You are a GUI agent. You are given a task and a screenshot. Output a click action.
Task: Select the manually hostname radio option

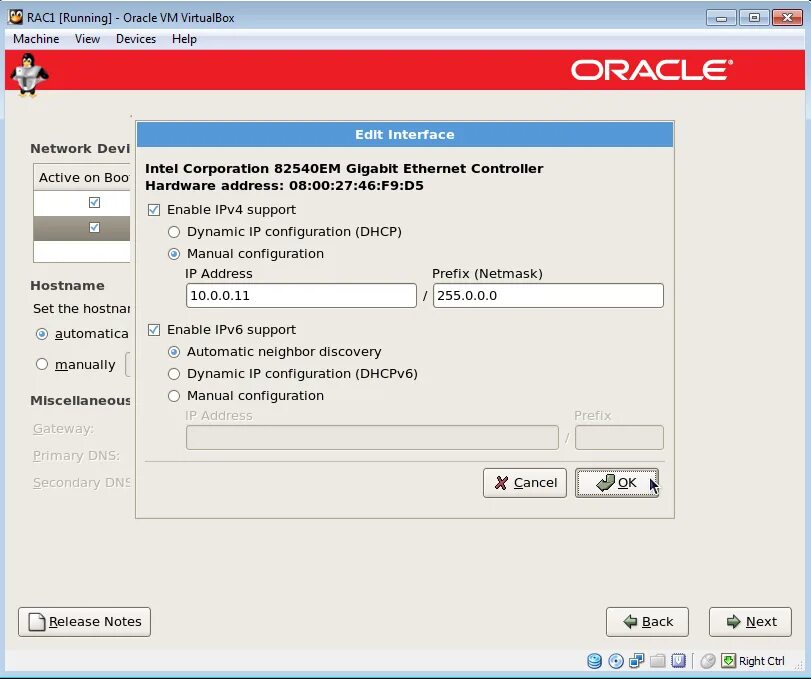pos(42,364)
